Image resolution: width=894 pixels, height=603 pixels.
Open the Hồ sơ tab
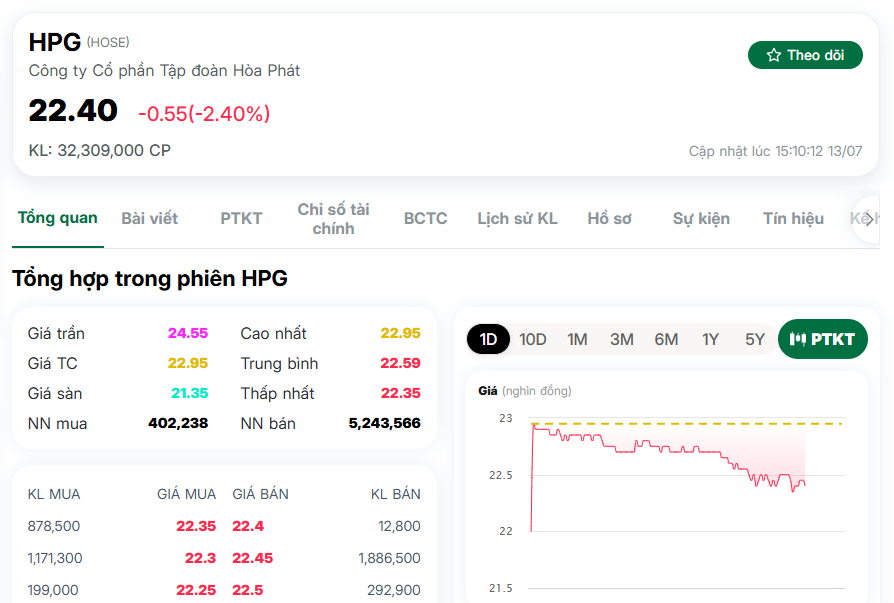(609, 218)
